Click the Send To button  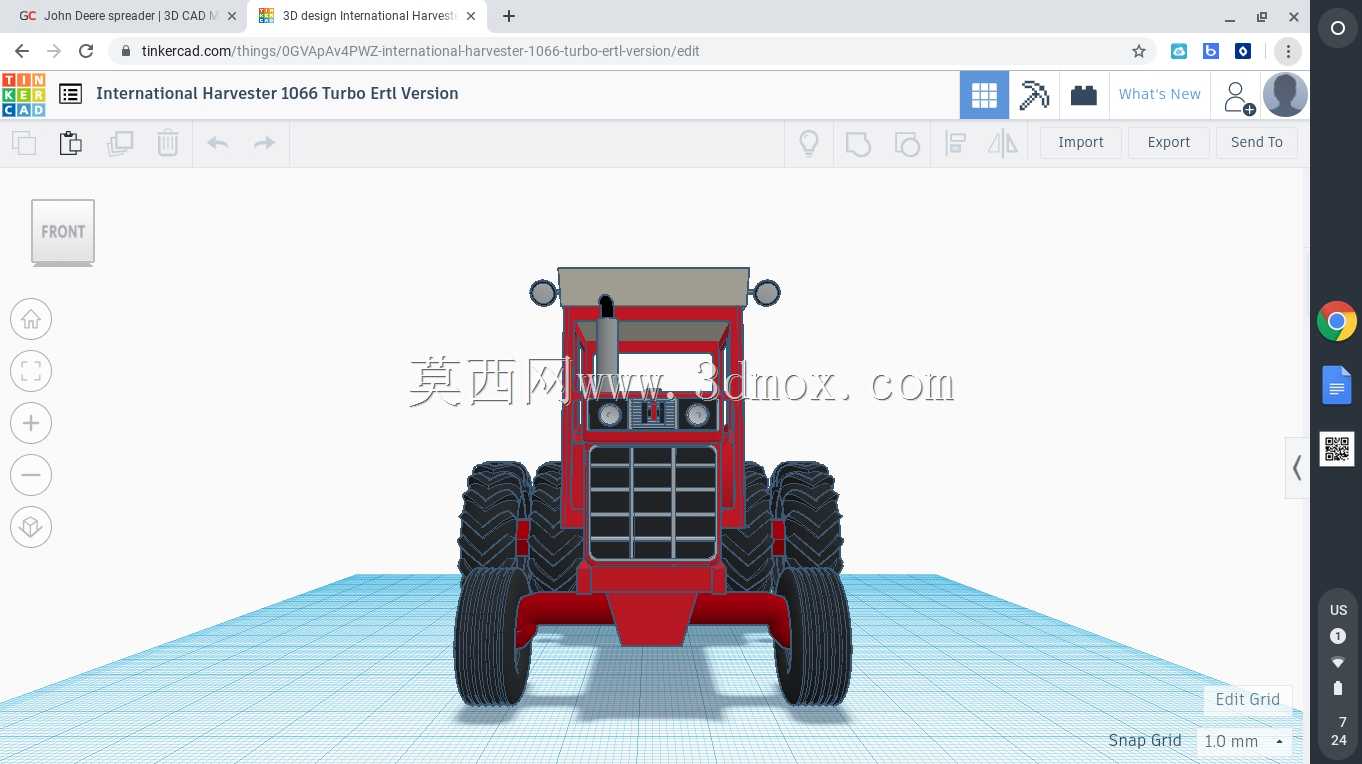coord(1257,143)
